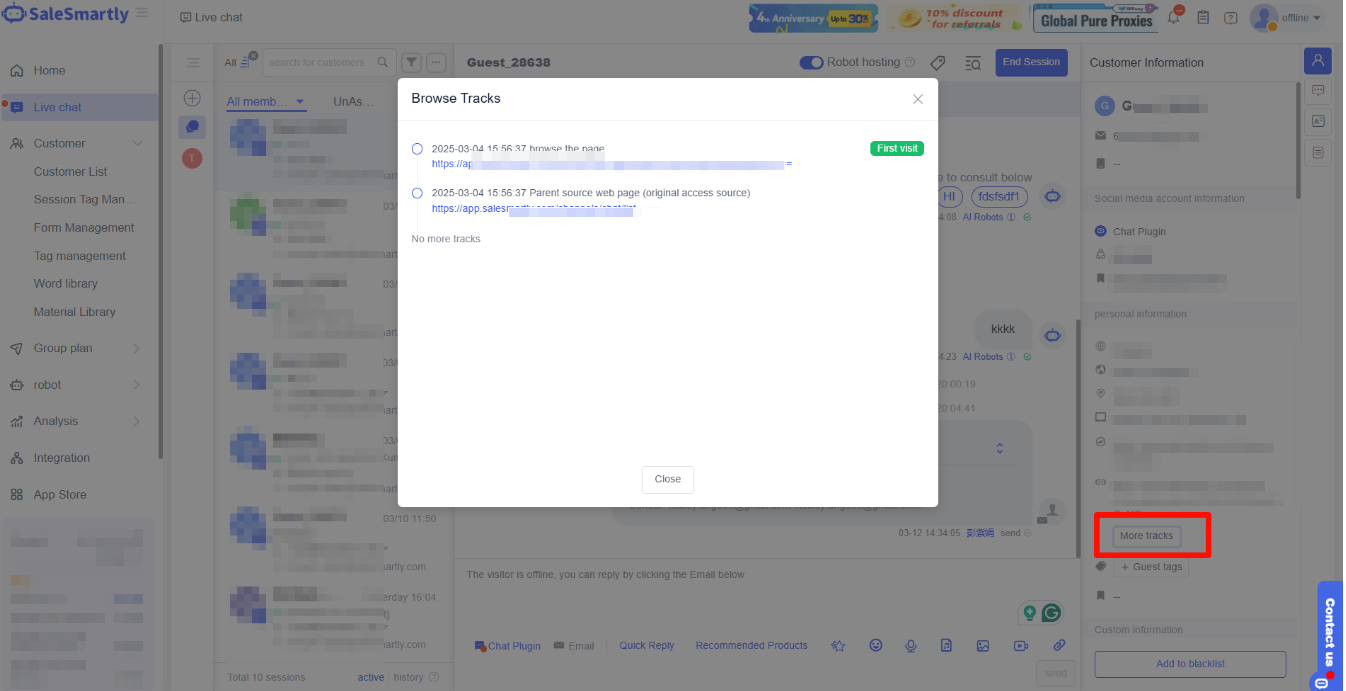Image resolution: width=1346 pixels, height=691 pixels.
Task: Click the image upload icon
Action: tap(983, 646)
